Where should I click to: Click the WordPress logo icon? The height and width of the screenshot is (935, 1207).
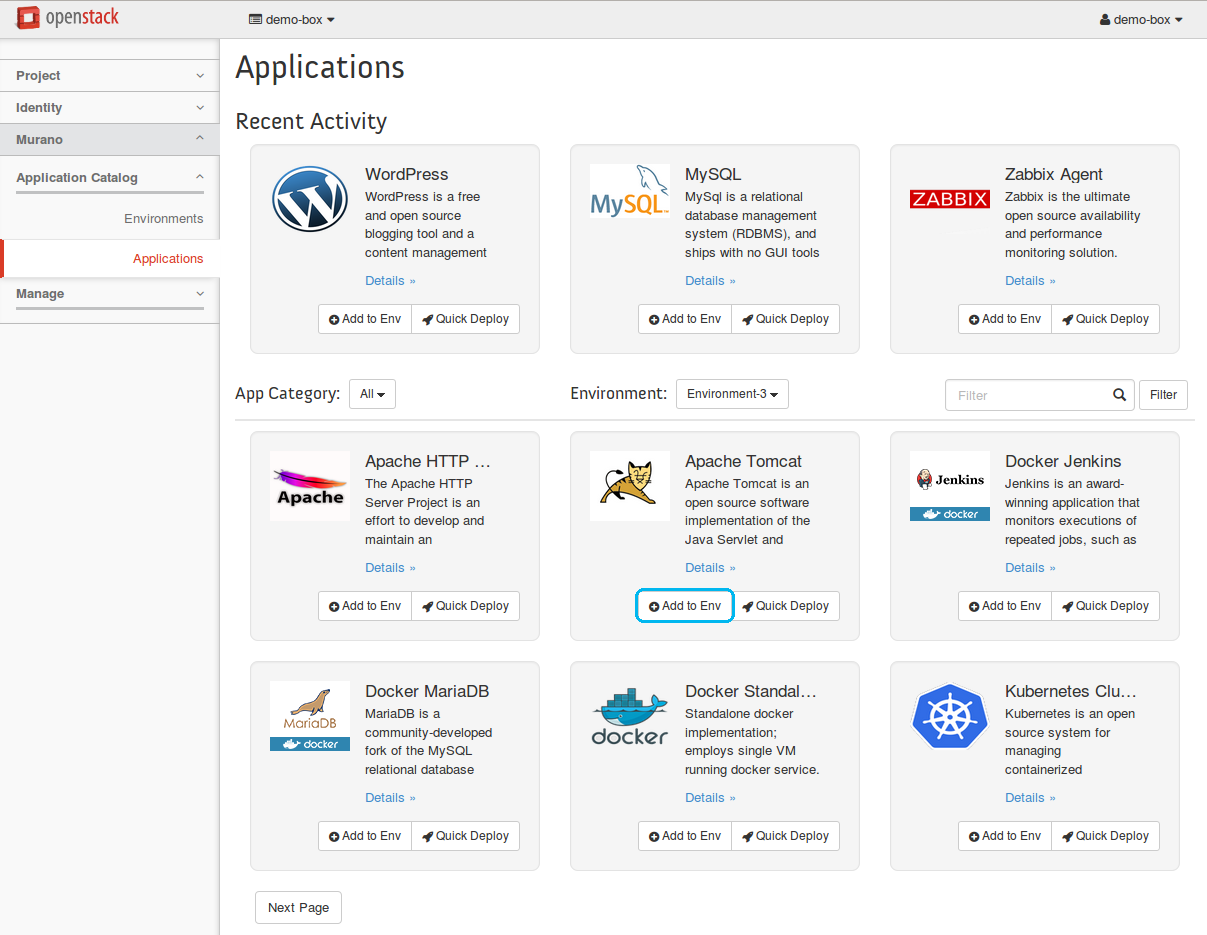[x=310, y=199]
